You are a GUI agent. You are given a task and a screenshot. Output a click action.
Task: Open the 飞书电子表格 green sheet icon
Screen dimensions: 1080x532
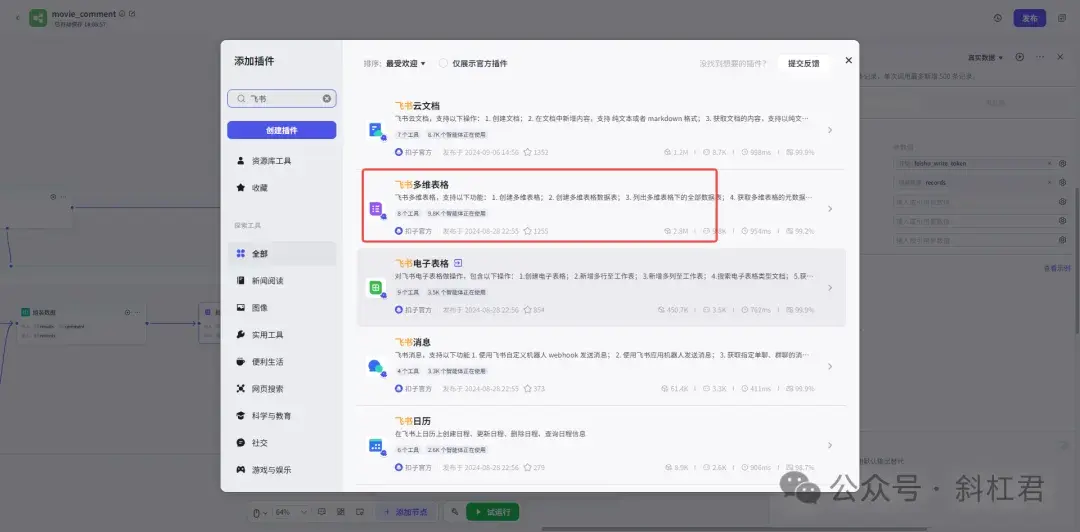click(376, 287)
